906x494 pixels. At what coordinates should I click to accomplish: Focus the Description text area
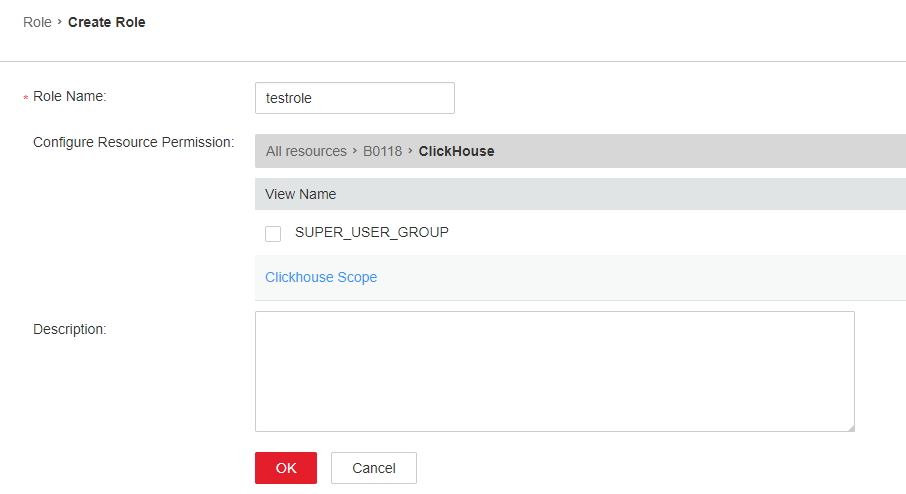[x=555, y=372]
